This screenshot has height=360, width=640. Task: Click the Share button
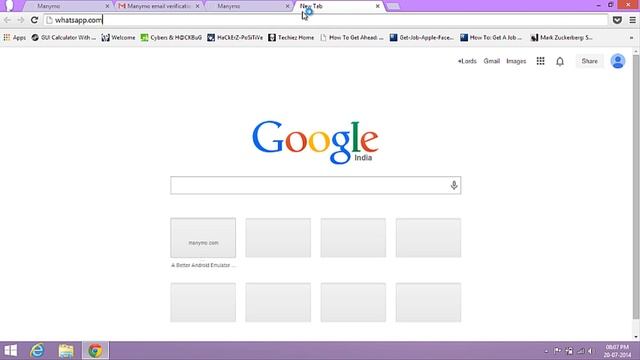click(x=589, y=61)
